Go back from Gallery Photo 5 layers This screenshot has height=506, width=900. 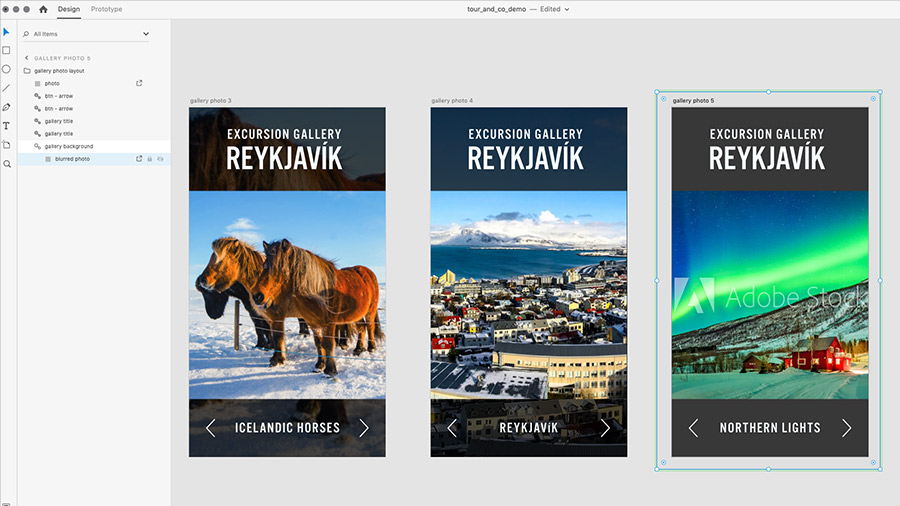coord(26,58)
